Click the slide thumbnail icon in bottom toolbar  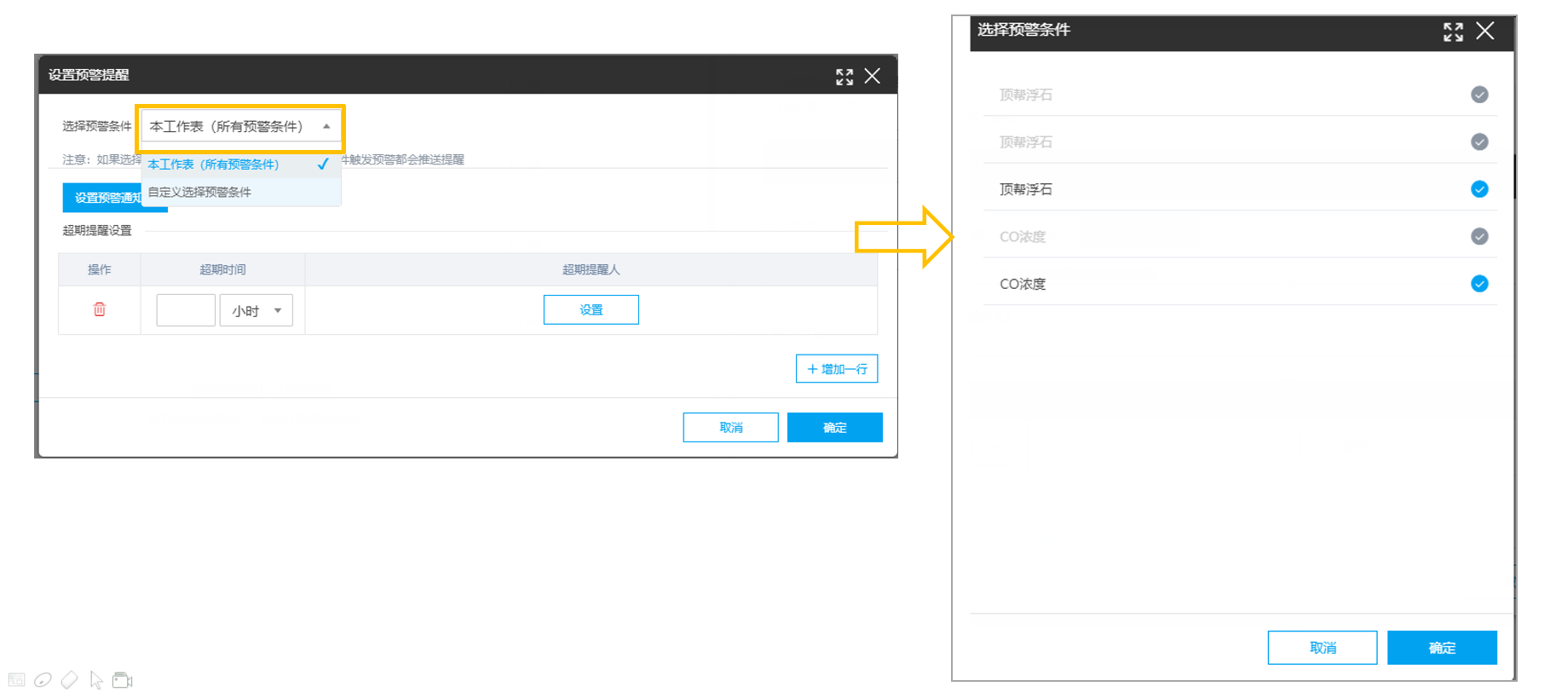coord(16,680)
